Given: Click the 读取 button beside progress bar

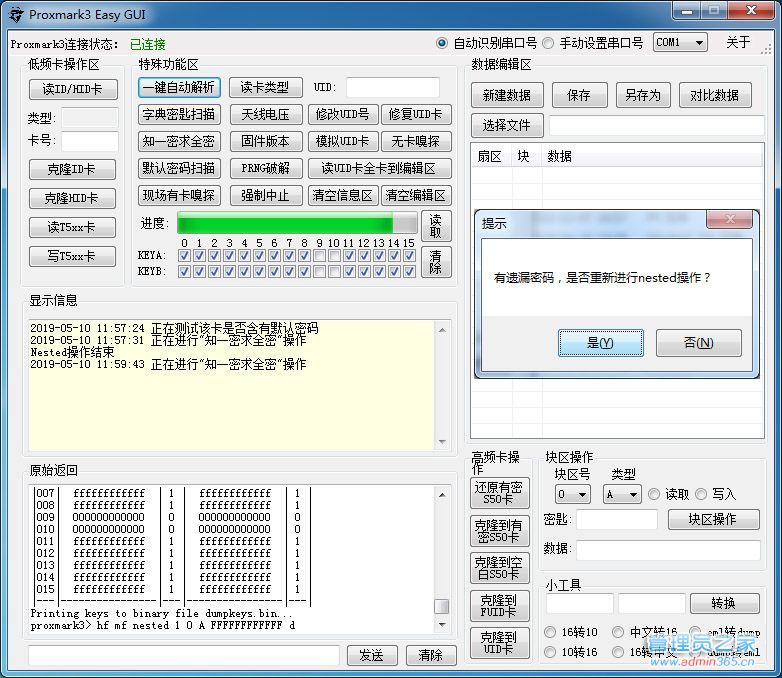Looking at the screenshot, I should (436, 226).
